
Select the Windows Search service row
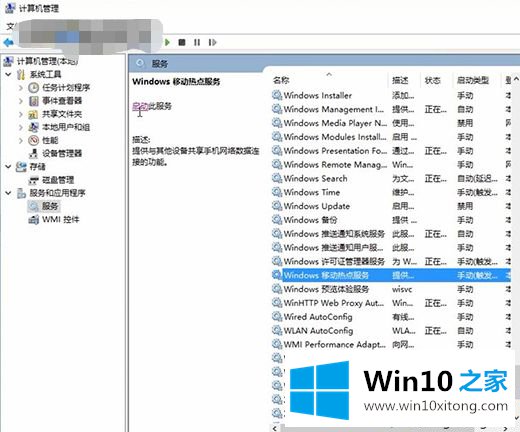pyautogui.click(x=391, y=178)
